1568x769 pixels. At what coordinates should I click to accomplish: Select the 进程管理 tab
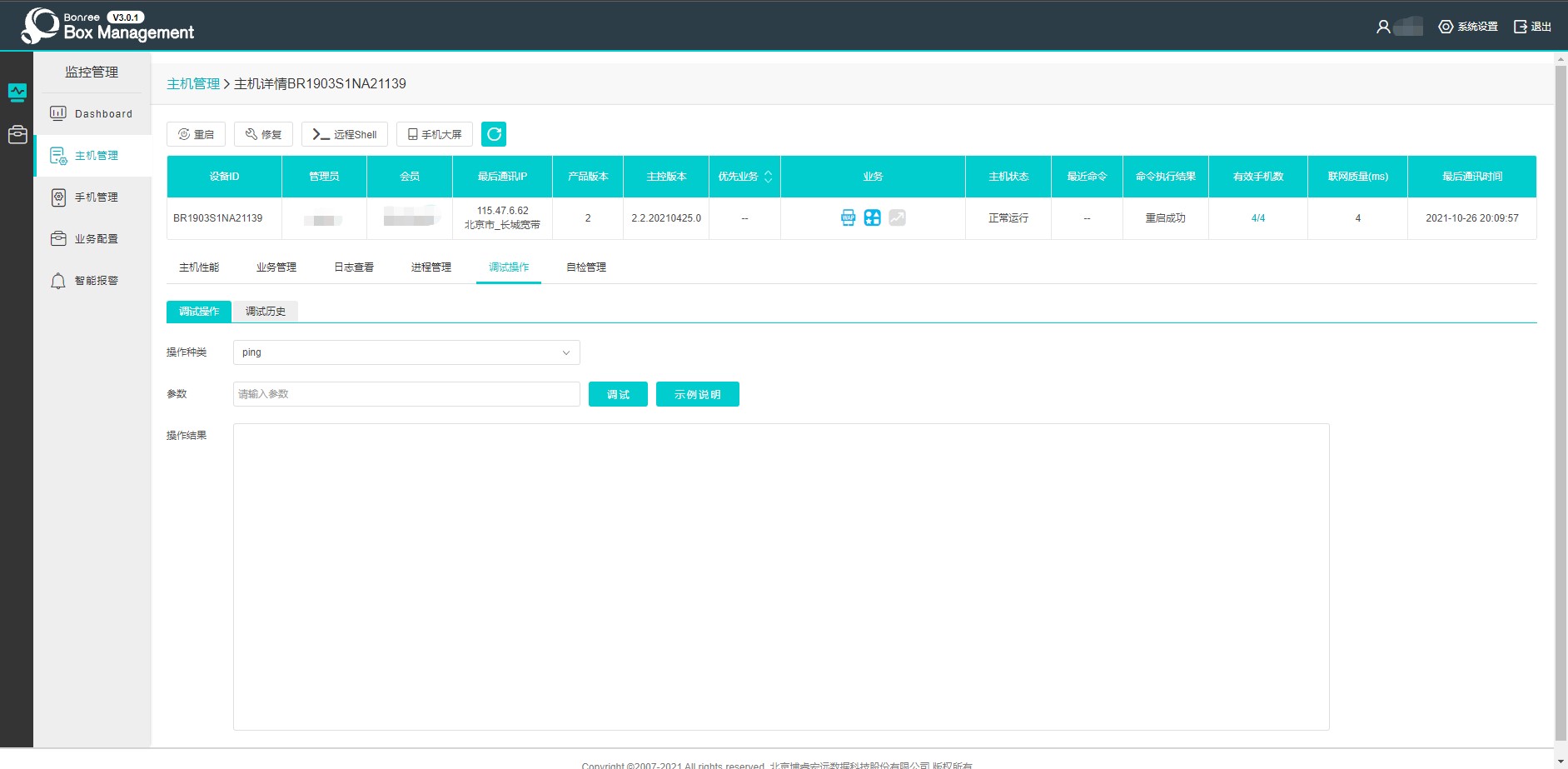click(x=431, y=267)
